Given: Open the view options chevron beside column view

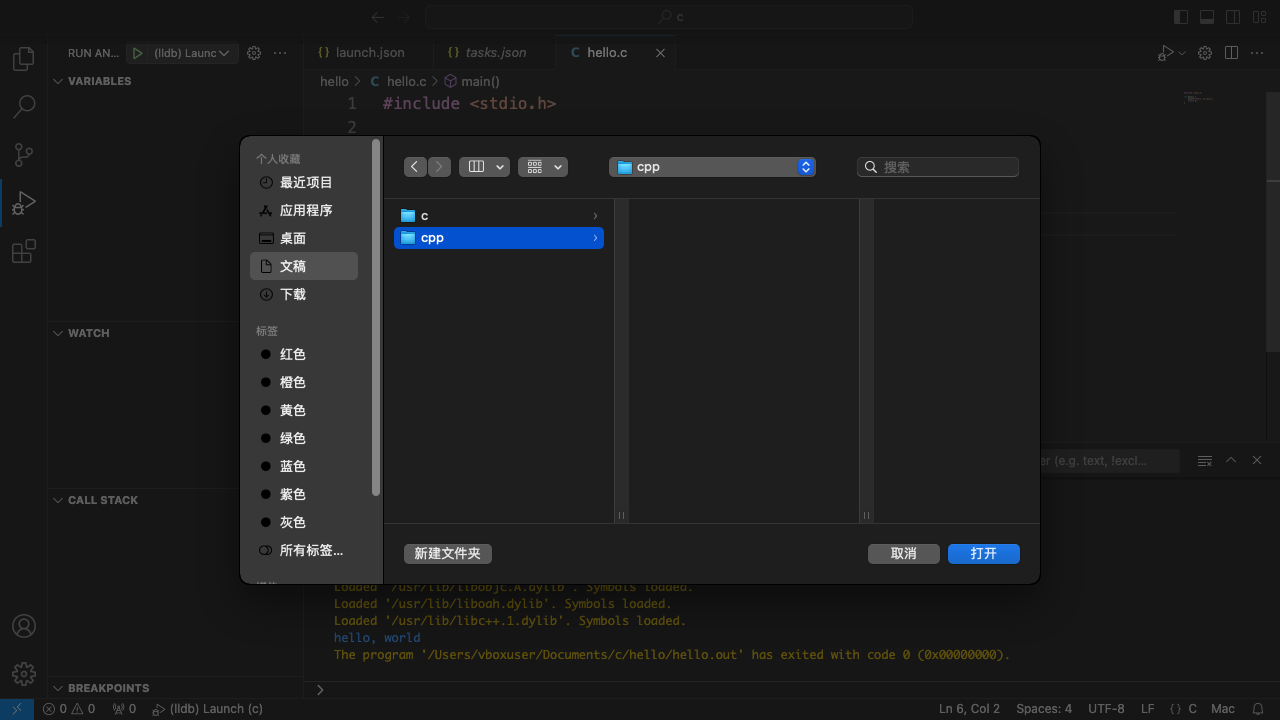Looking at the screenshot, I should [500, 167].
